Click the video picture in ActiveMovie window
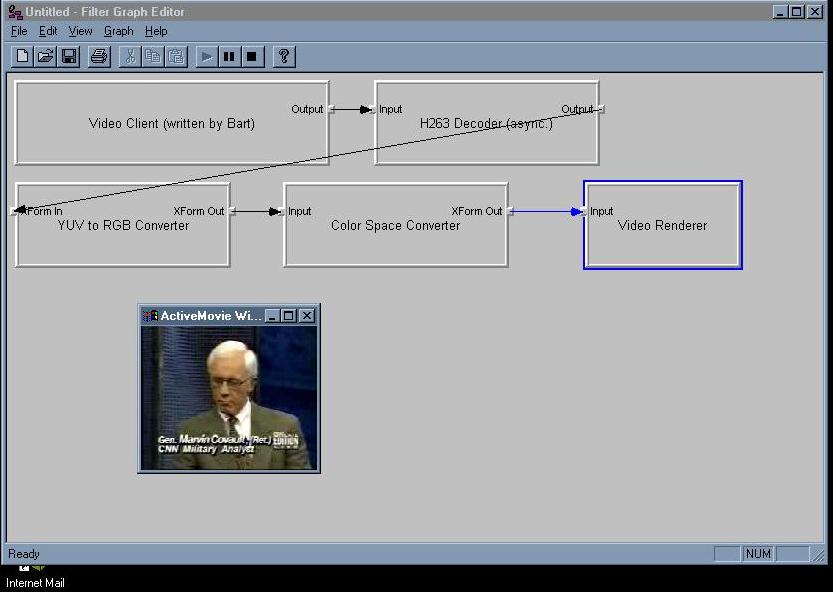Image resolution: width=833 pixels, height=592 pixels. coord(229,398)
